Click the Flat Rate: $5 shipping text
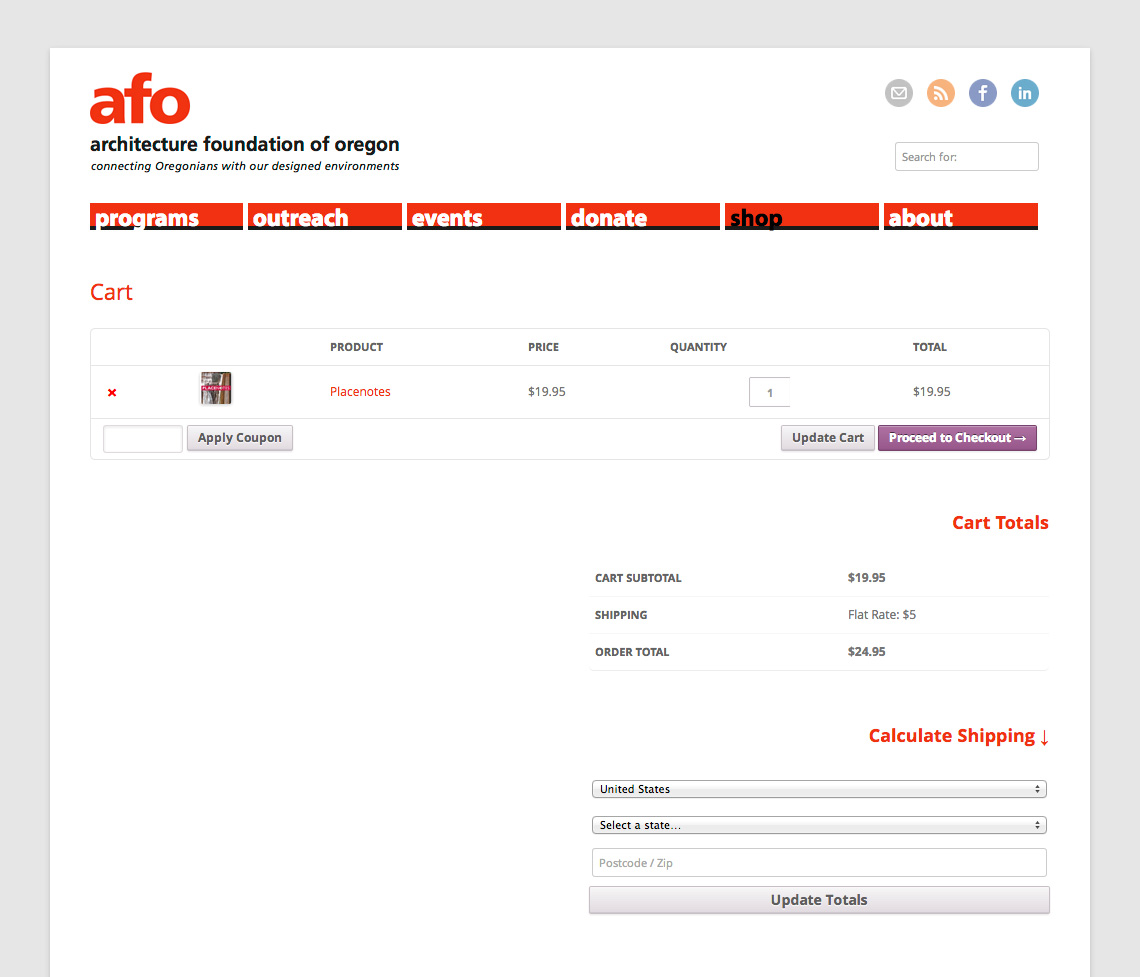The height and width of the screenshot is (977, 1140). 881,615
